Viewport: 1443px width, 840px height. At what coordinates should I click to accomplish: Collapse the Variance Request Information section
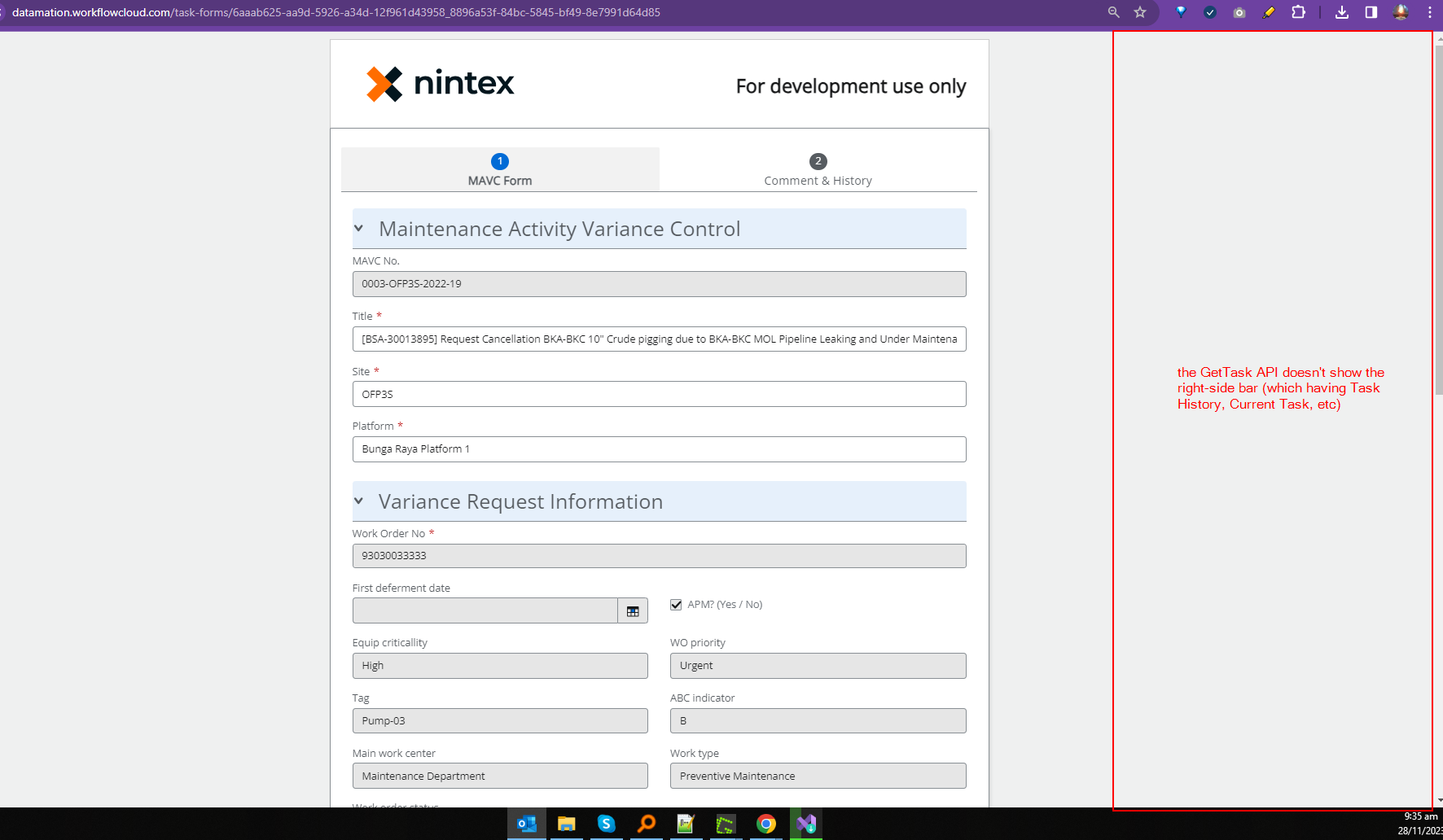358,501
